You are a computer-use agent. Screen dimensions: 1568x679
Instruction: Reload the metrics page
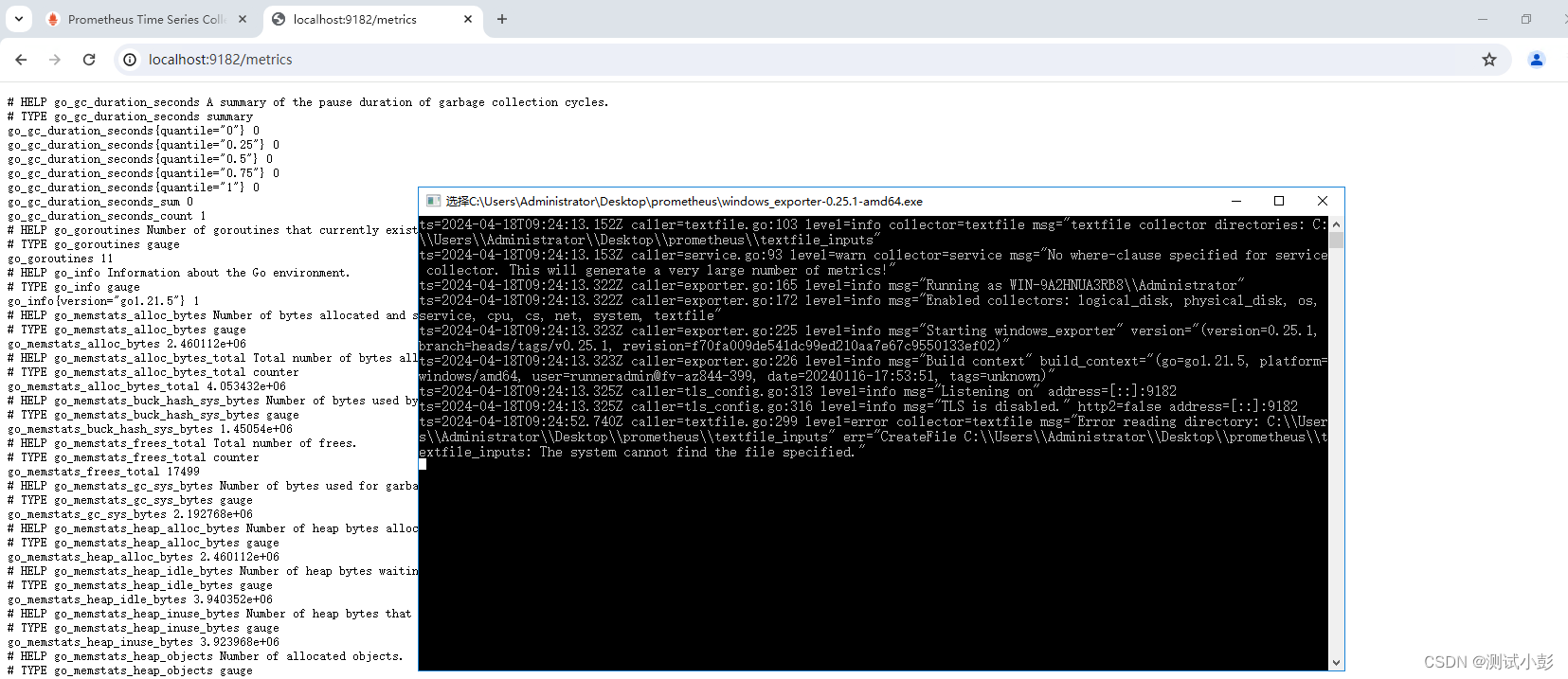[x=89, y=60]
